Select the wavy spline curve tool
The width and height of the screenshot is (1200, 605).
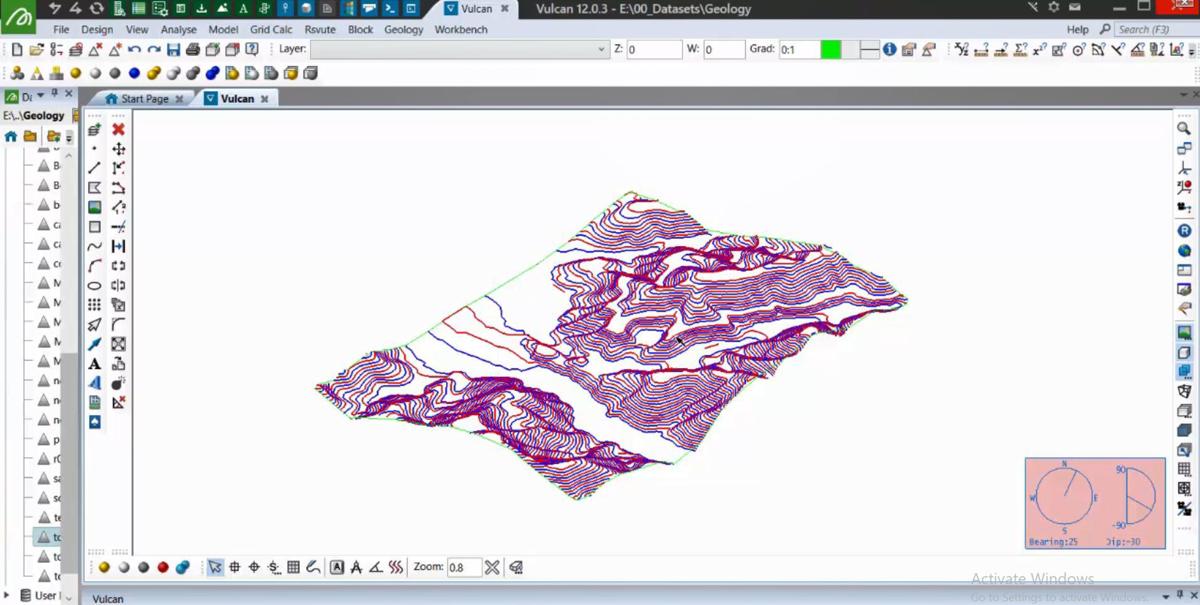(94, 246)
